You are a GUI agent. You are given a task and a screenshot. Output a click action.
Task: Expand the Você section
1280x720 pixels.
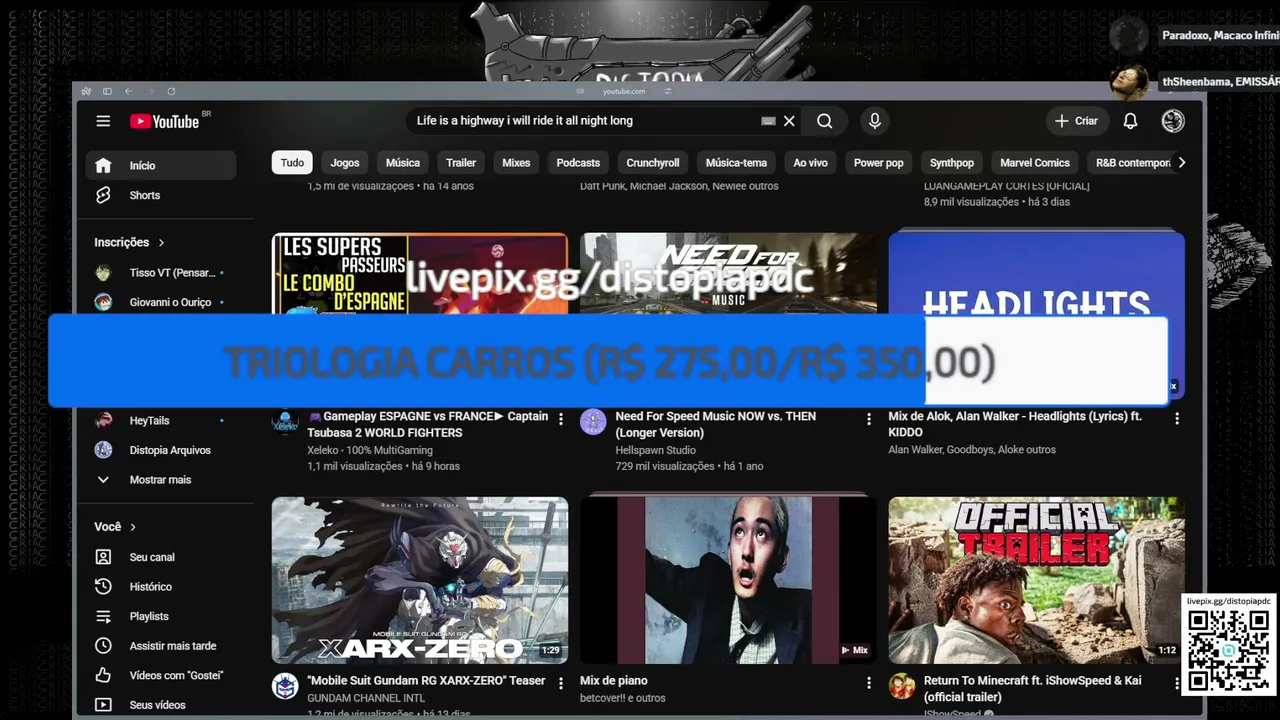point(115,527)
